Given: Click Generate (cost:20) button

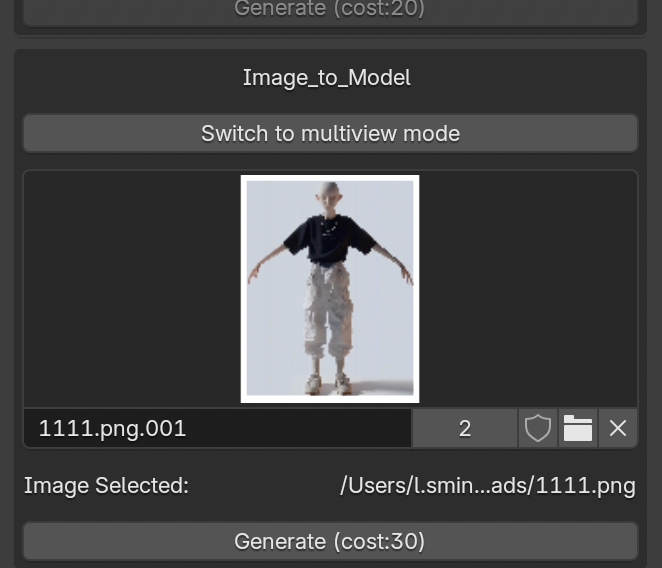Looking at the screenshot, I should tap(330, 11).
